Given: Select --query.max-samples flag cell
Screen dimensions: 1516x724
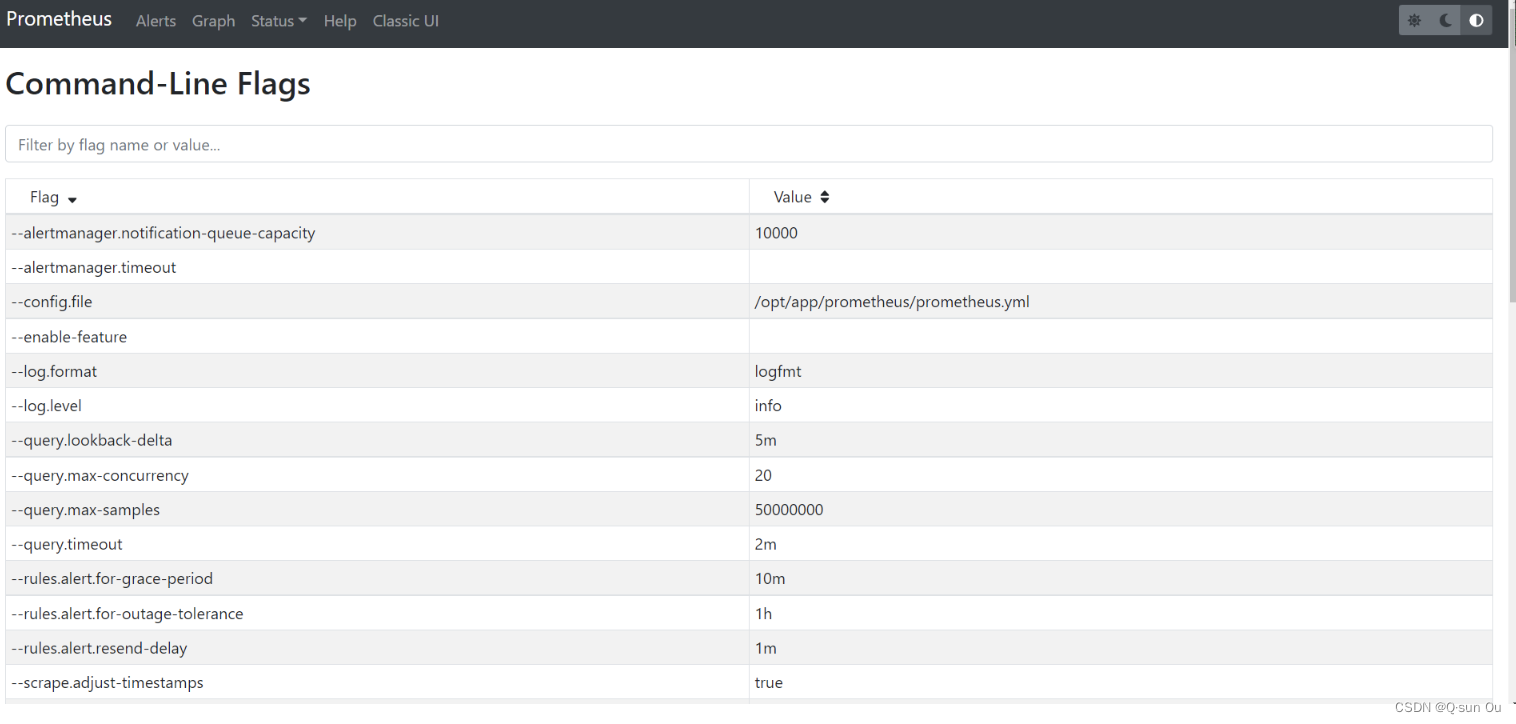Looking at the screenshot, I should 378,510.
